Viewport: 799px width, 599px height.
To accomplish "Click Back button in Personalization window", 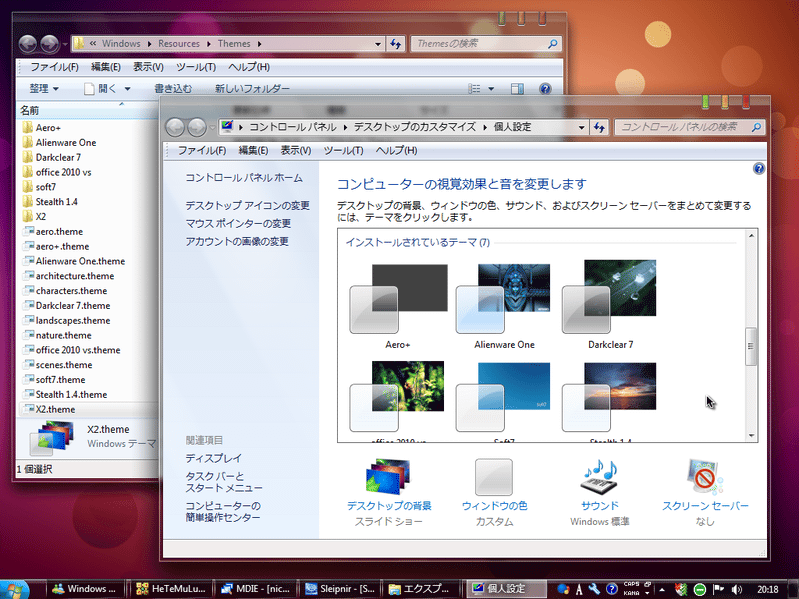I will pos(175,127).
